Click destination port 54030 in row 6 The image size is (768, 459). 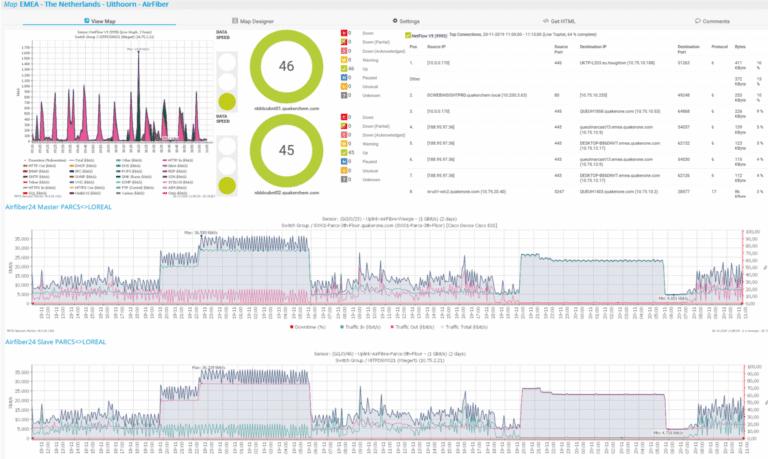click(683, 159)
